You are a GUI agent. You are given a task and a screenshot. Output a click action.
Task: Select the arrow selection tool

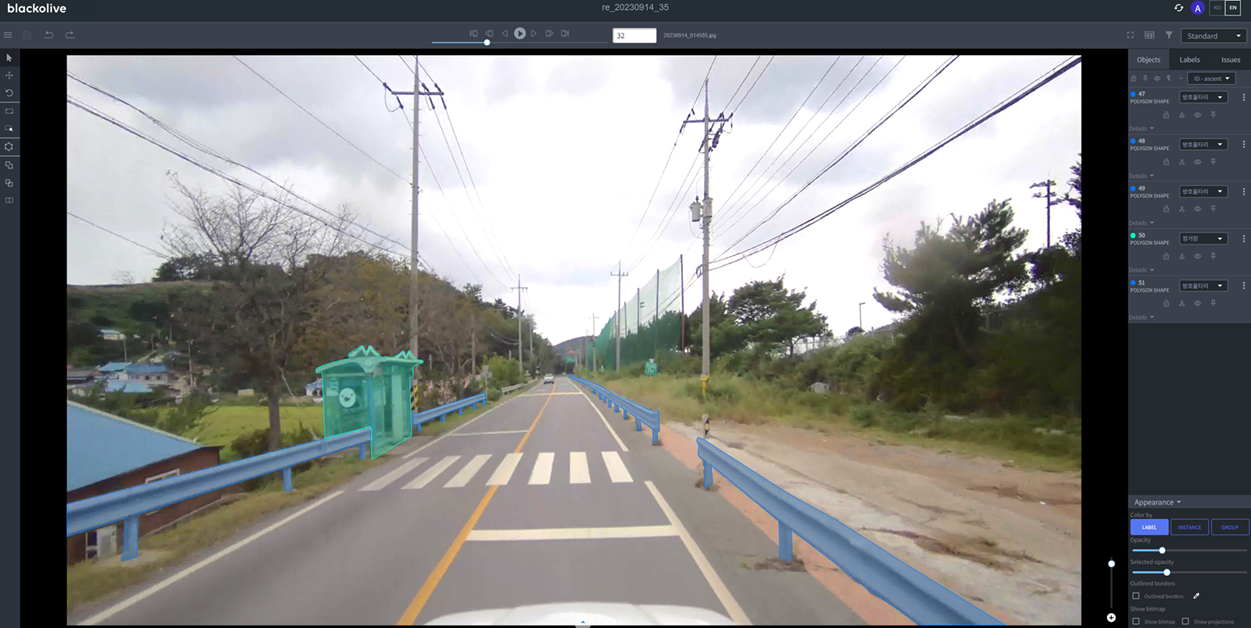pyautogui.click(x=8, y=57)
